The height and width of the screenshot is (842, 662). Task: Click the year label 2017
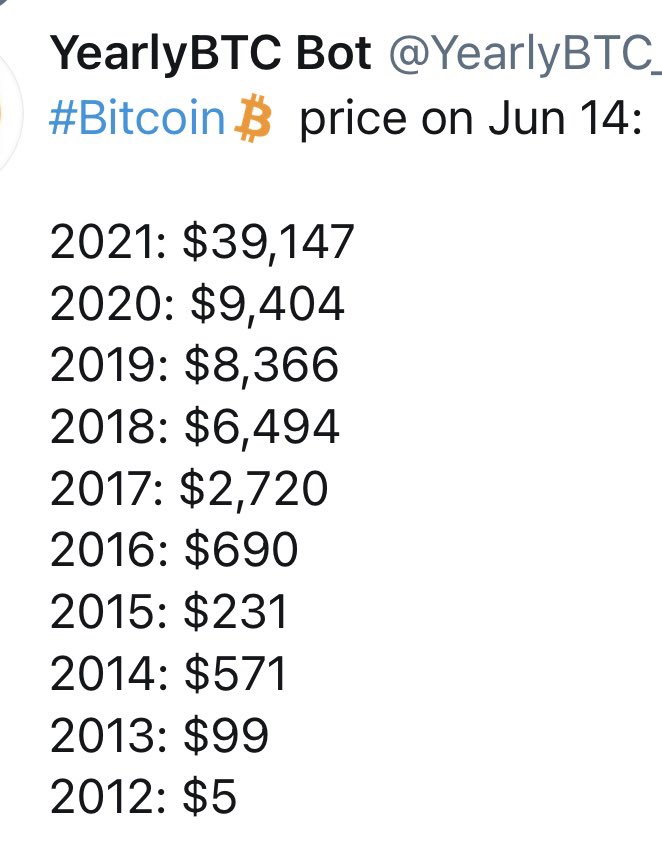(103, 489)
